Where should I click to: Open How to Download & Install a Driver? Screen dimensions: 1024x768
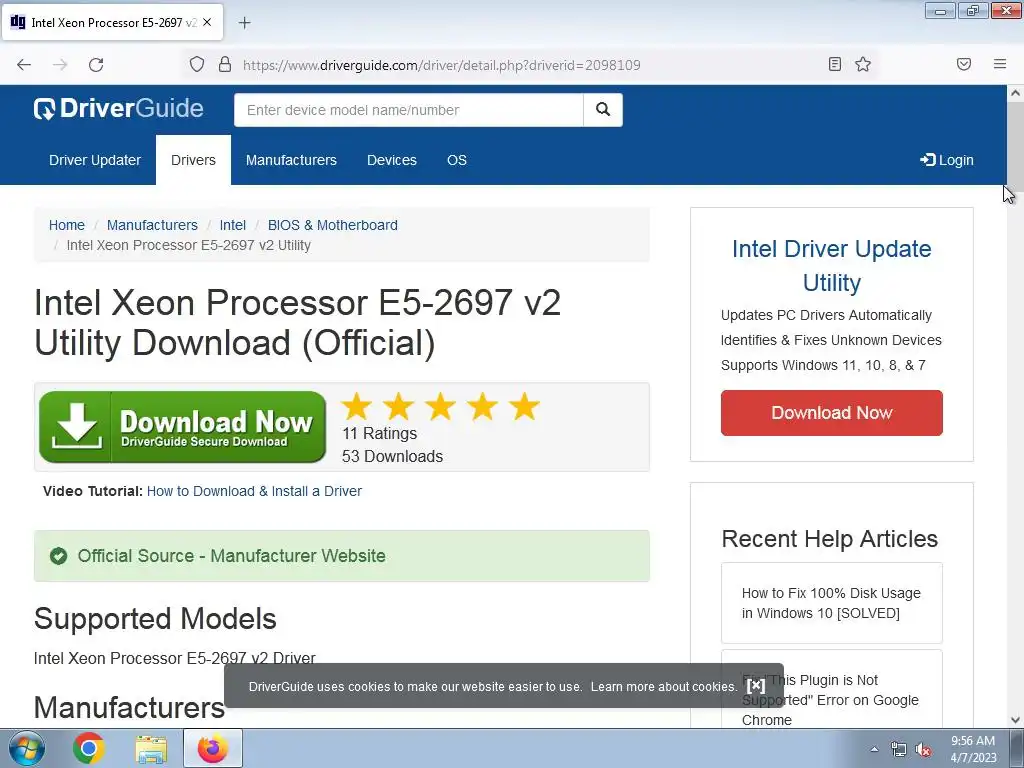(x=254, y=491)
